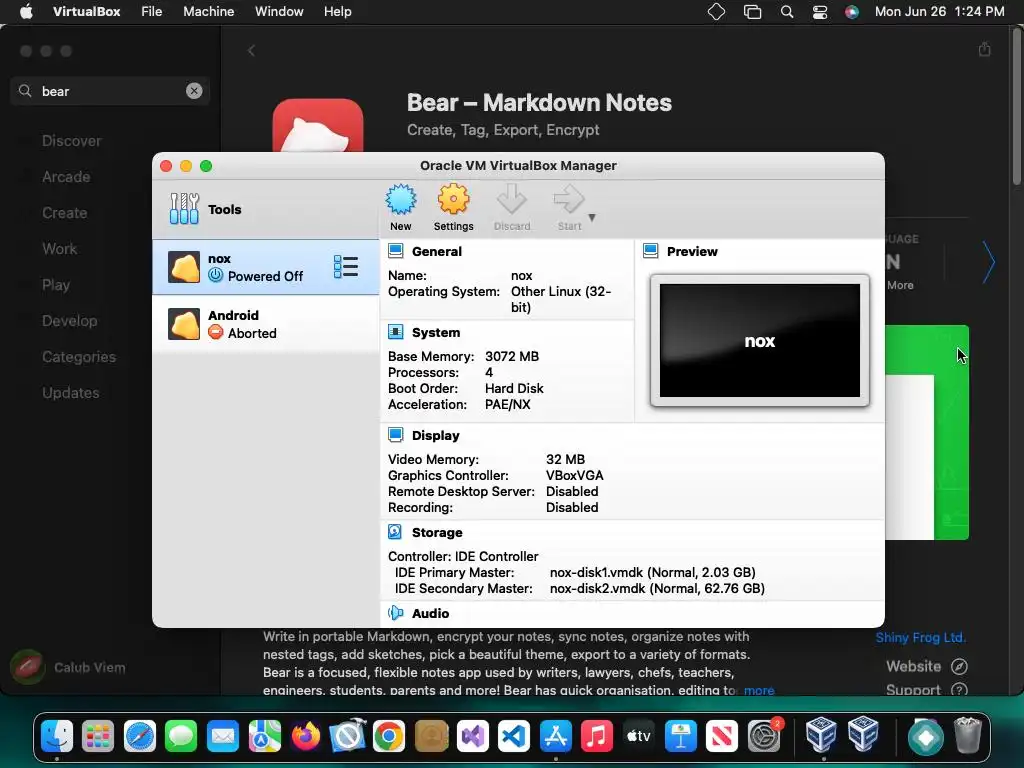The width and height of the screenshot is (1024, 768).
Task: Go to Updates in App Store sidebar
Action: click(71, 392)
